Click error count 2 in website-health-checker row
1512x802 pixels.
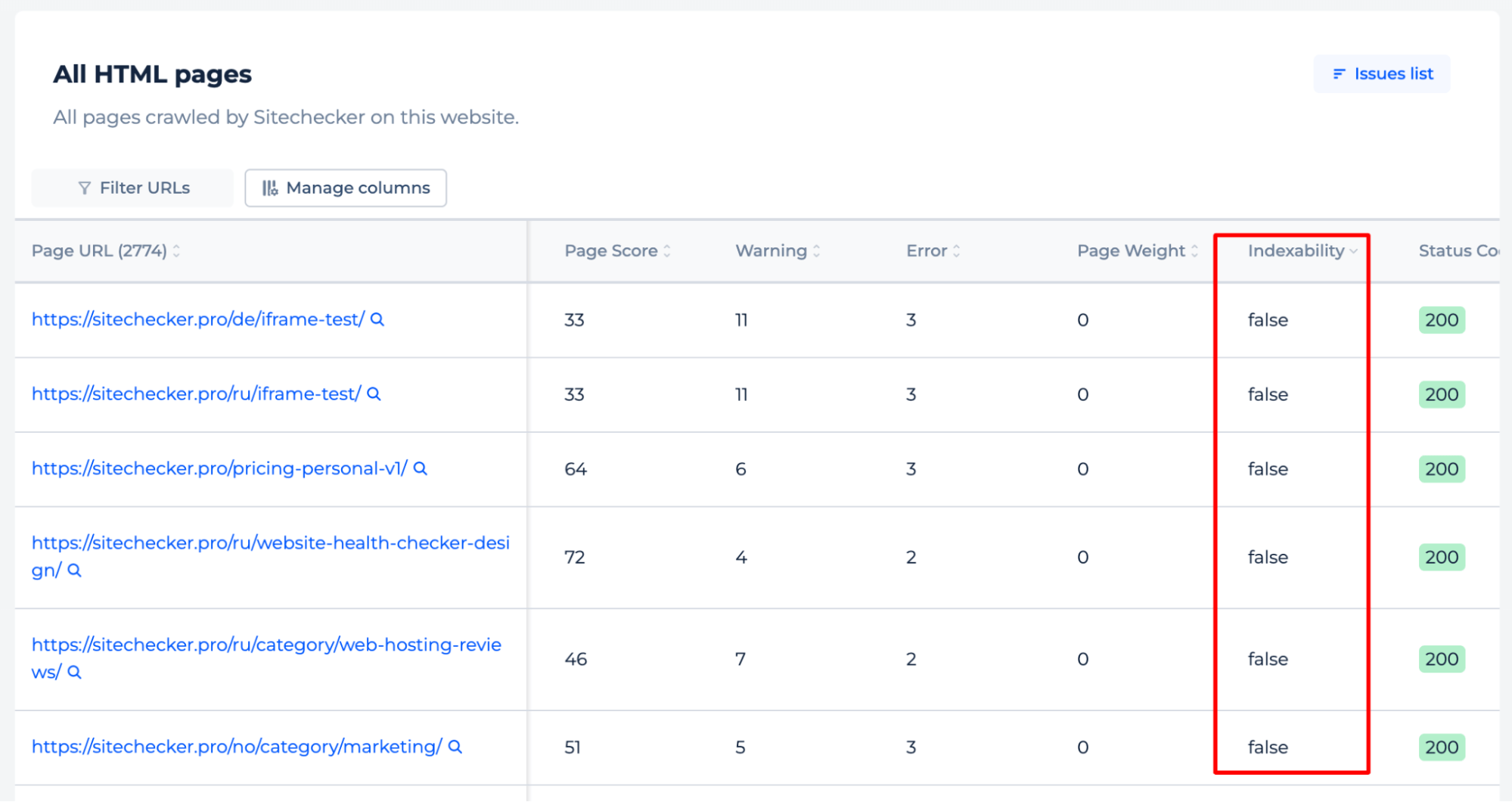tap(911, 558)
